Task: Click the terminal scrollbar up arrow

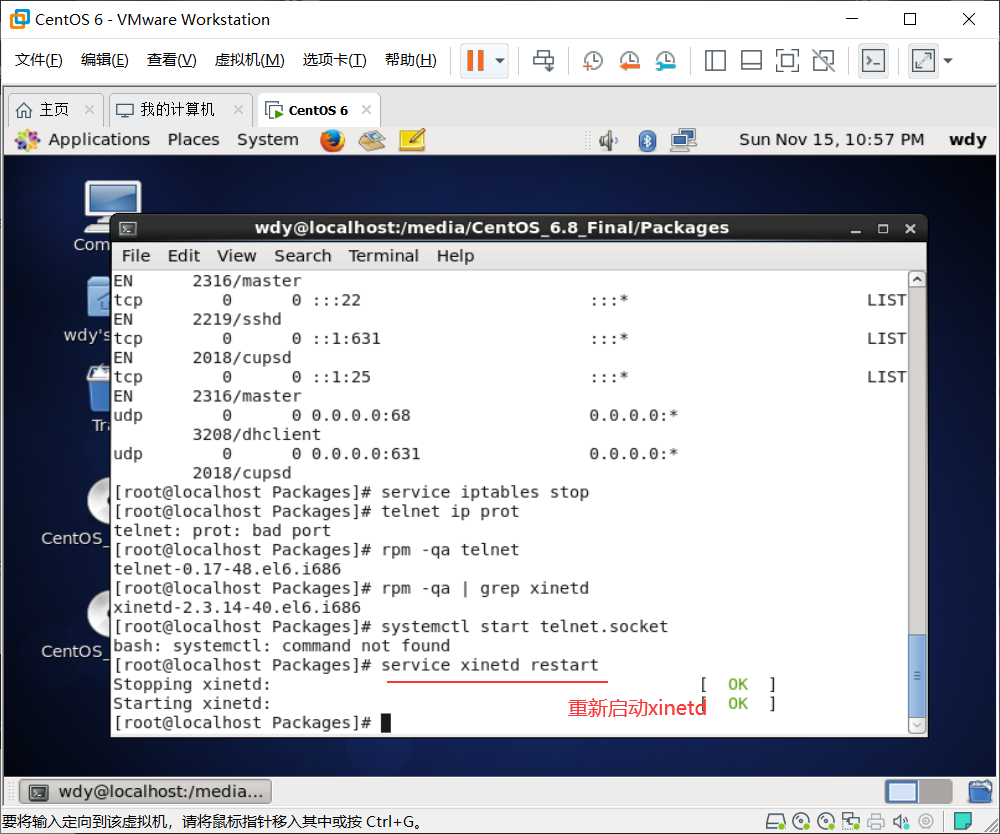Action: [x=916, y=279]
